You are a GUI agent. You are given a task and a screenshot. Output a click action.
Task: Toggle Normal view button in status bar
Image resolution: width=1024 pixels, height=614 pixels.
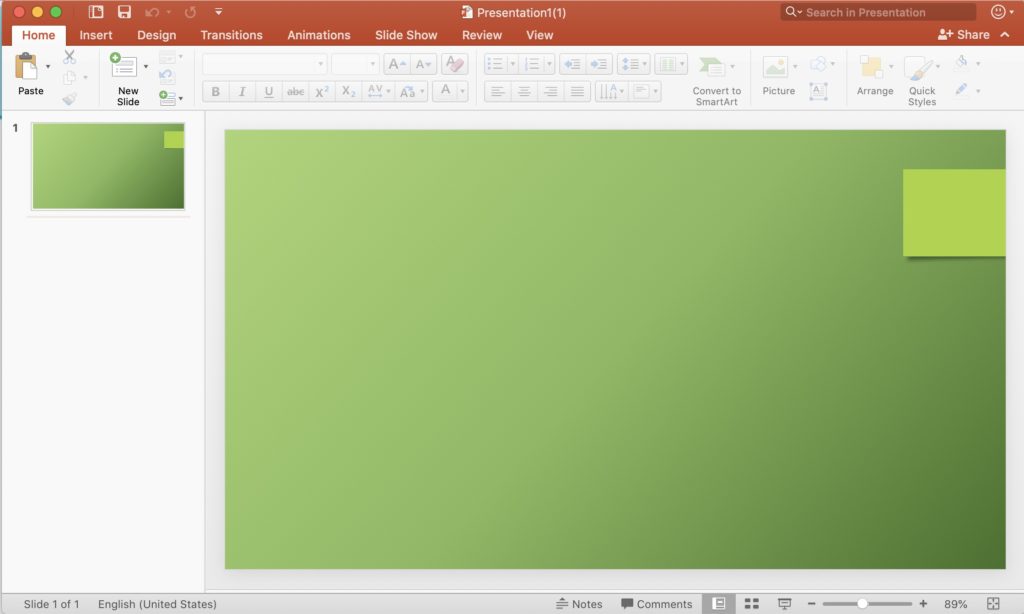click(x=718, y=604)
